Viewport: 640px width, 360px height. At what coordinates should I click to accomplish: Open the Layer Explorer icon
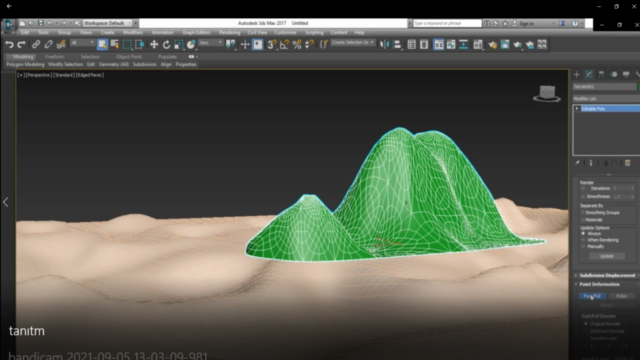tap(424, 44)
